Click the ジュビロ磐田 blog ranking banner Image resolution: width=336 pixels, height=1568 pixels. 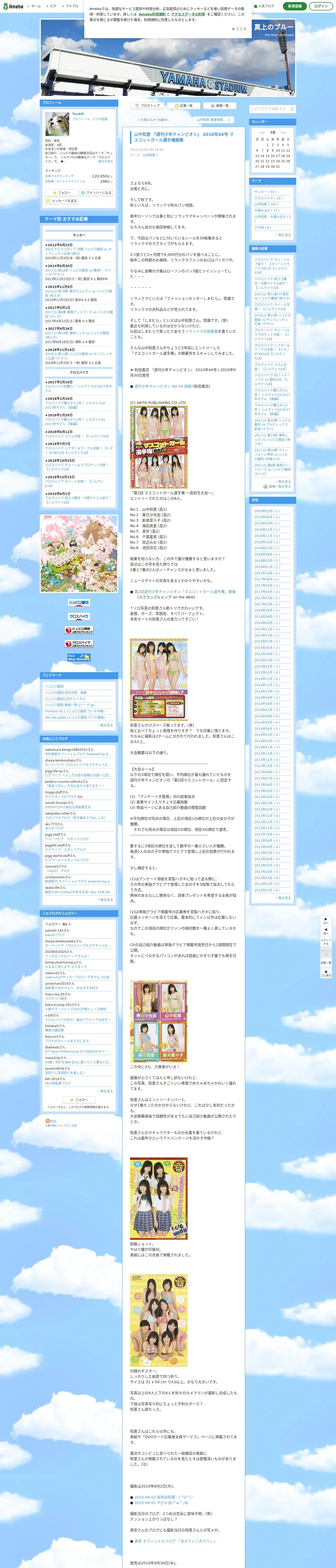79,603
